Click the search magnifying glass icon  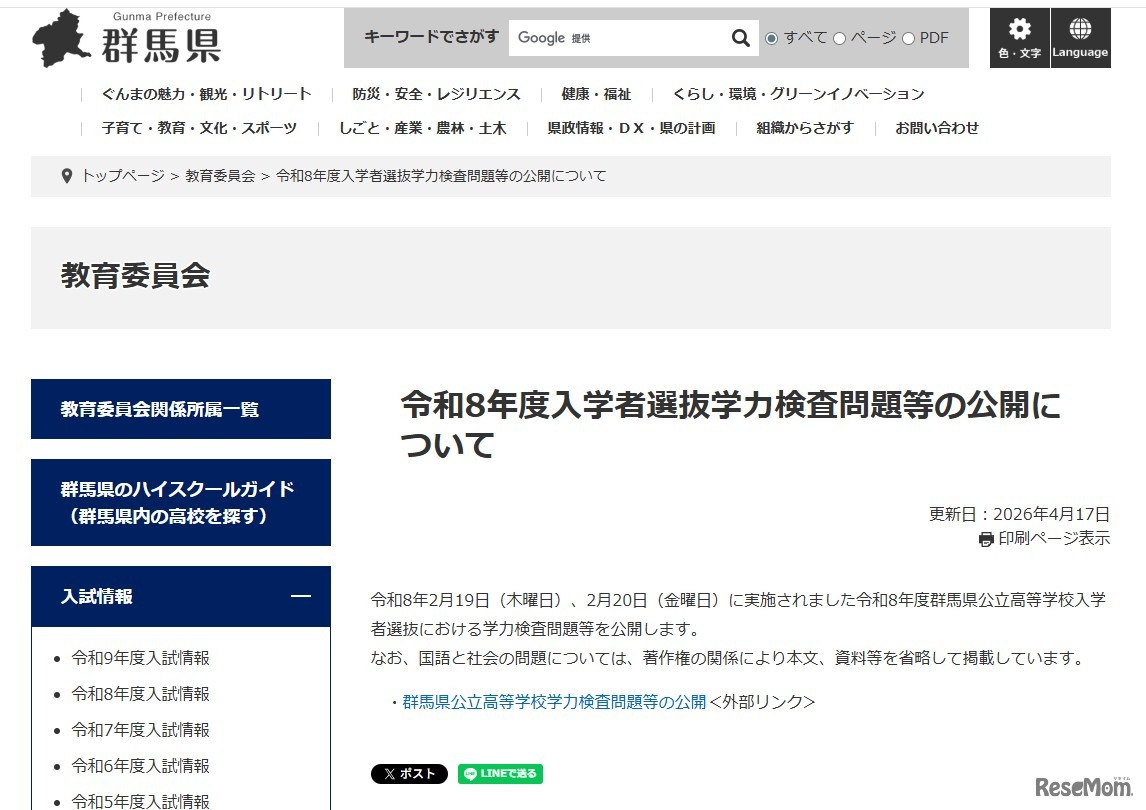click(x=740, y=37)
